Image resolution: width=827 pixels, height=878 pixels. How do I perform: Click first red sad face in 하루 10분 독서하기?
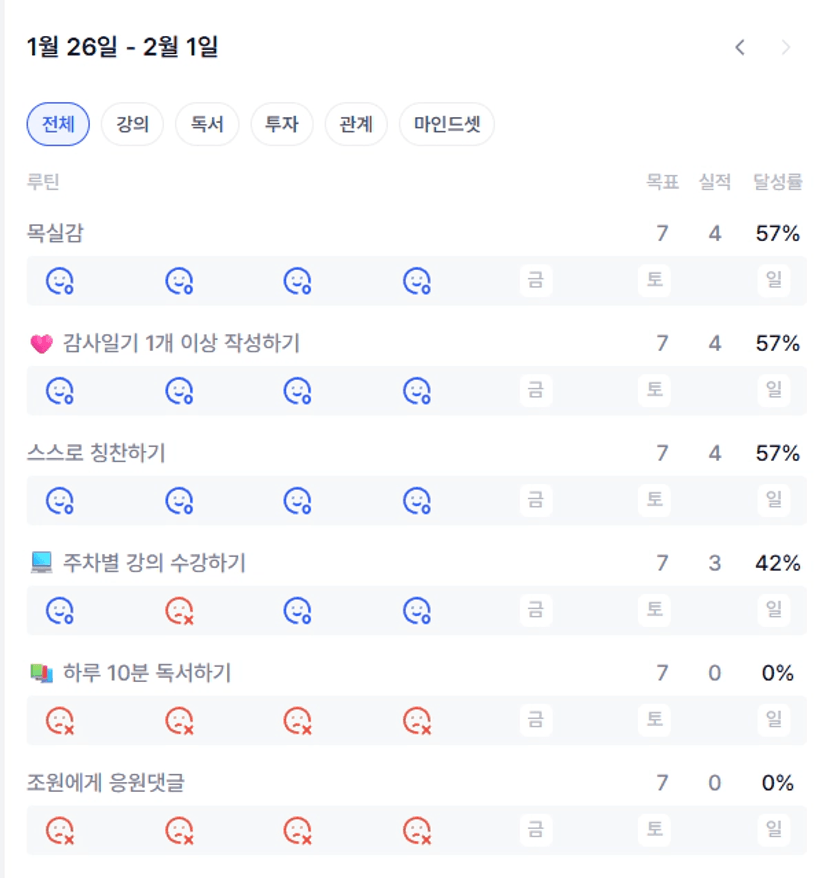pos(60,720)
